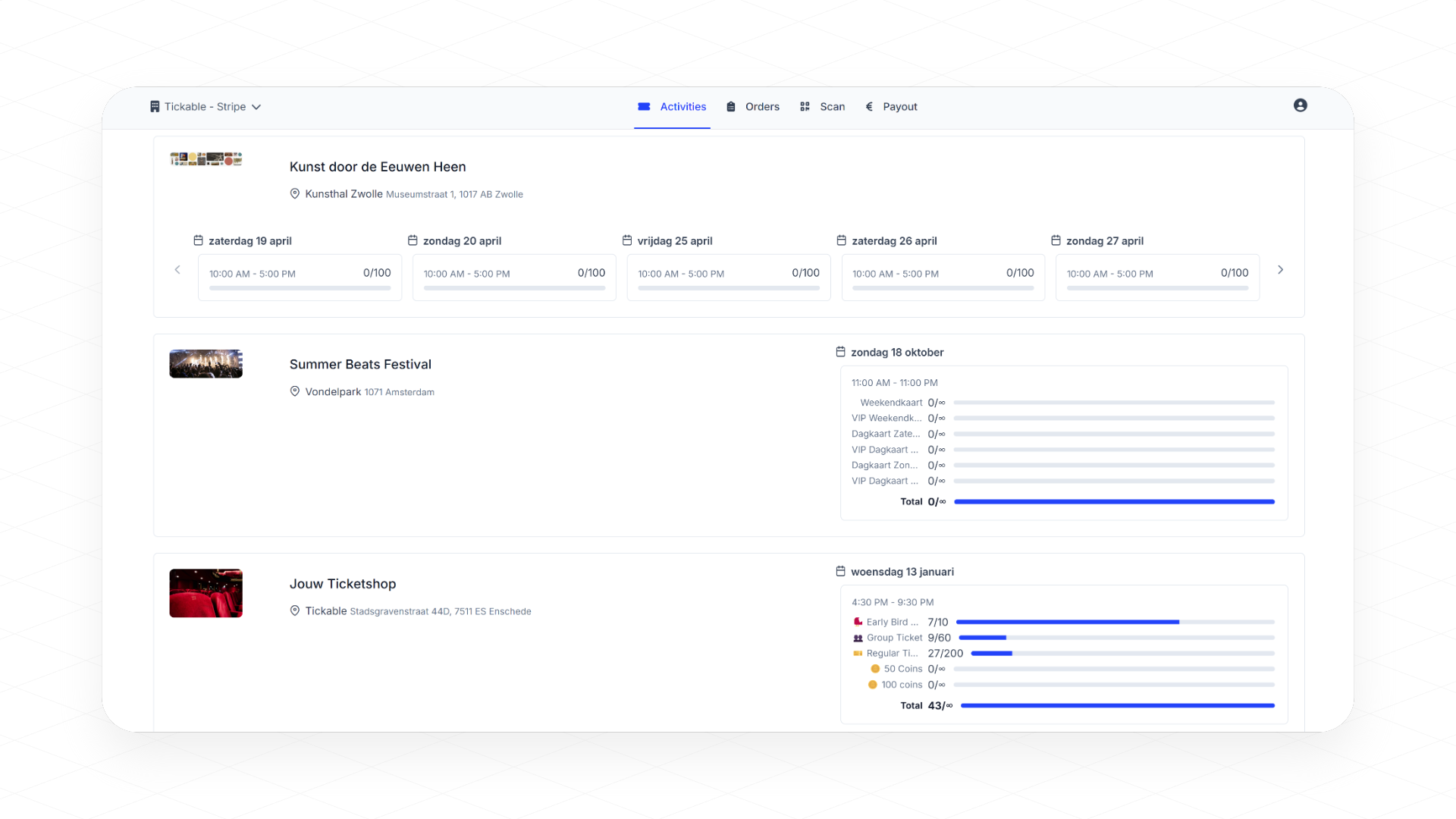Image resolution: width=1456 pixels, height=819 pixels.
Task: Click calendar icon beside zondag 18 oktober
Action: coord(840,352)
